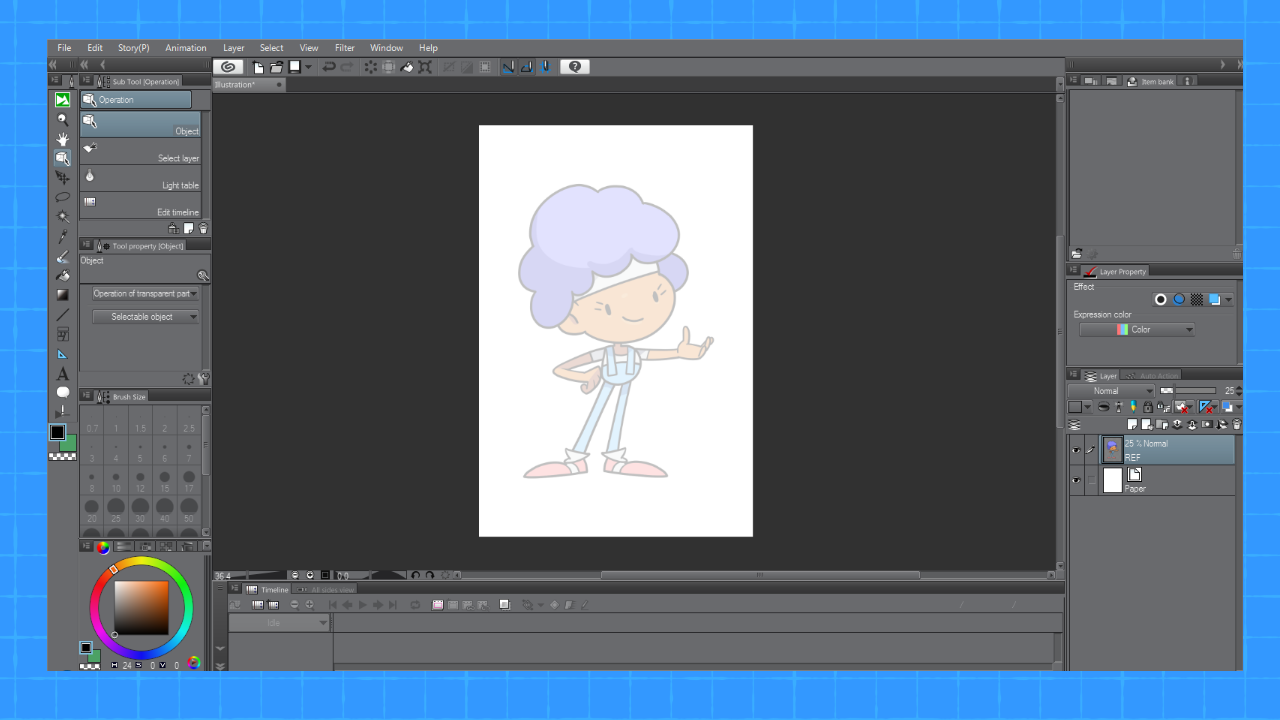The height and width of the screenshot is (720, 1280).
Task: Choose the Text tool in toolbar
Action: [x=63, y=373]
